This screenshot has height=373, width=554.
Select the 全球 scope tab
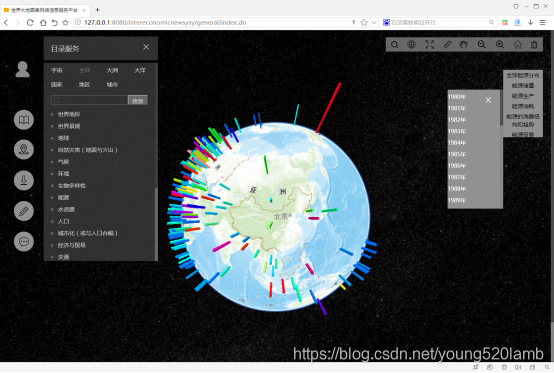[x=84, y=70]
